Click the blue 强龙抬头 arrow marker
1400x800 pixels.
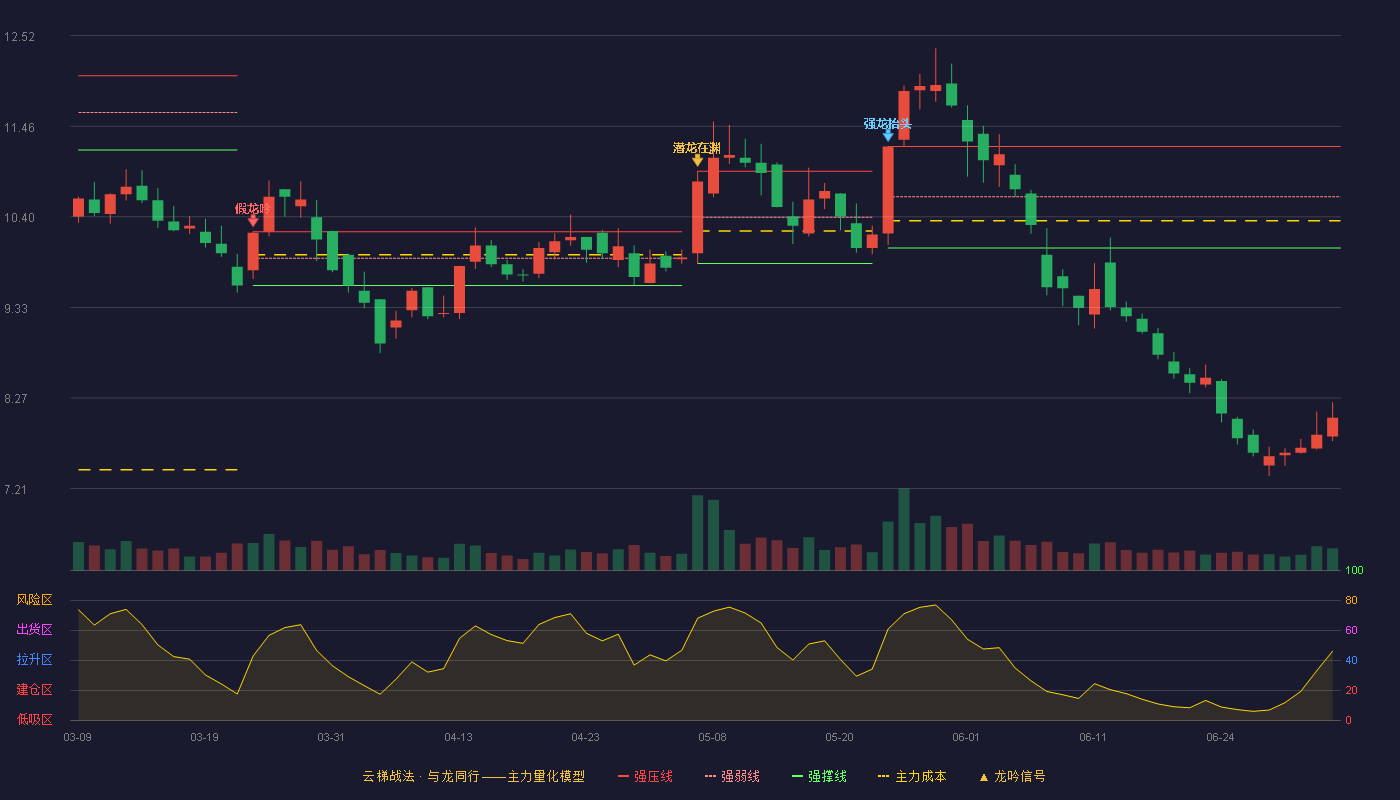888,135
